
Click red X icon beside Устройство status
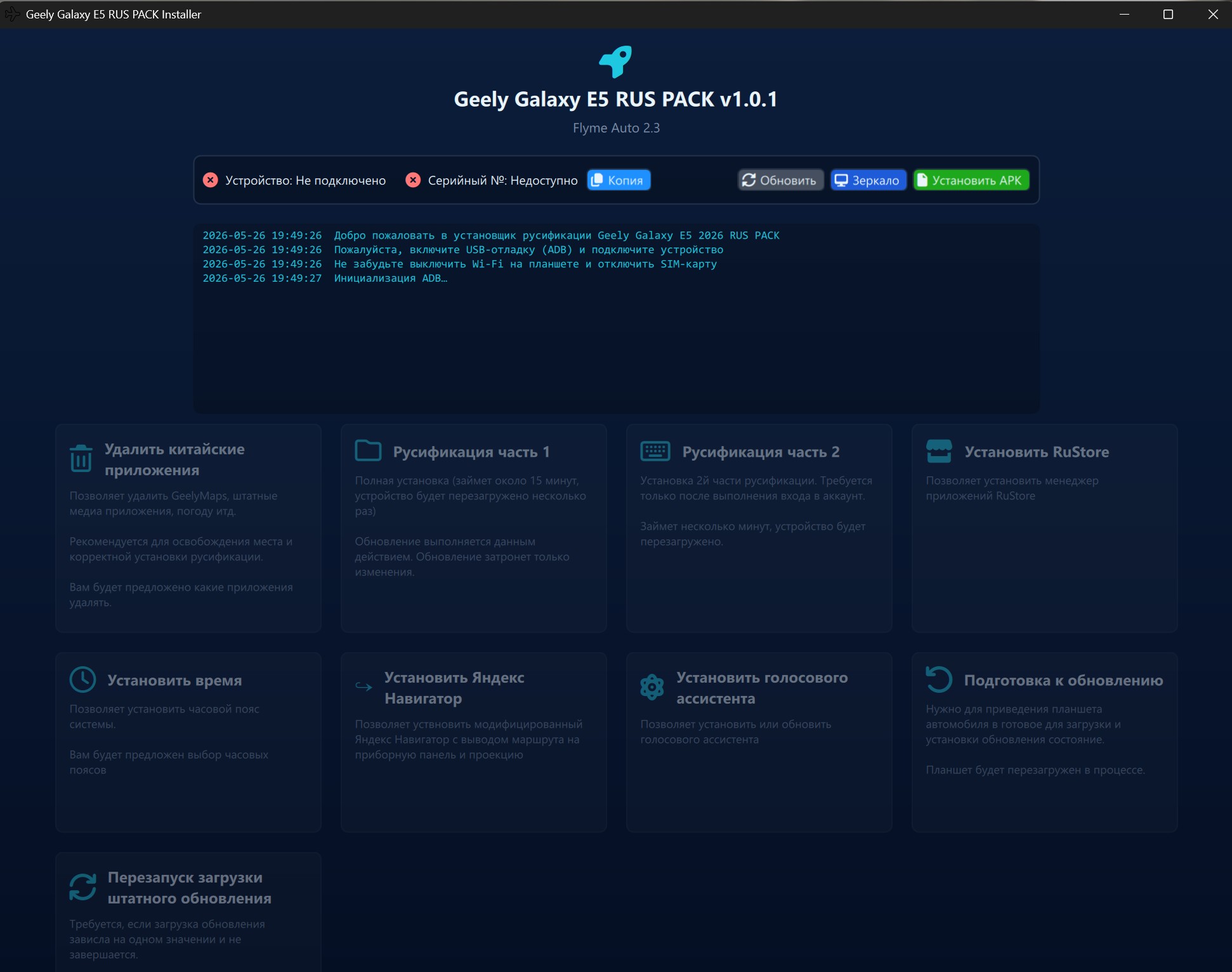211,180
